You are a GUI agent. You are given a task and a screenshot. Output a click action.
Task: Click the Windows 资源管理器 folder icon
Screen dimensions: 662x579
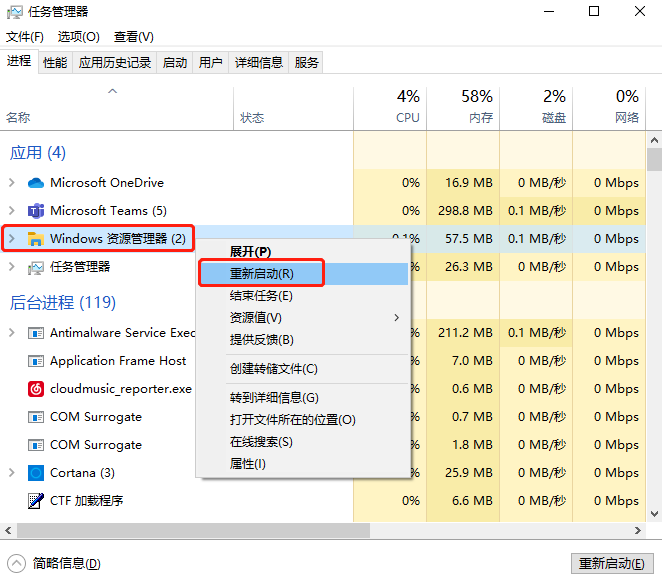[36, 239]
